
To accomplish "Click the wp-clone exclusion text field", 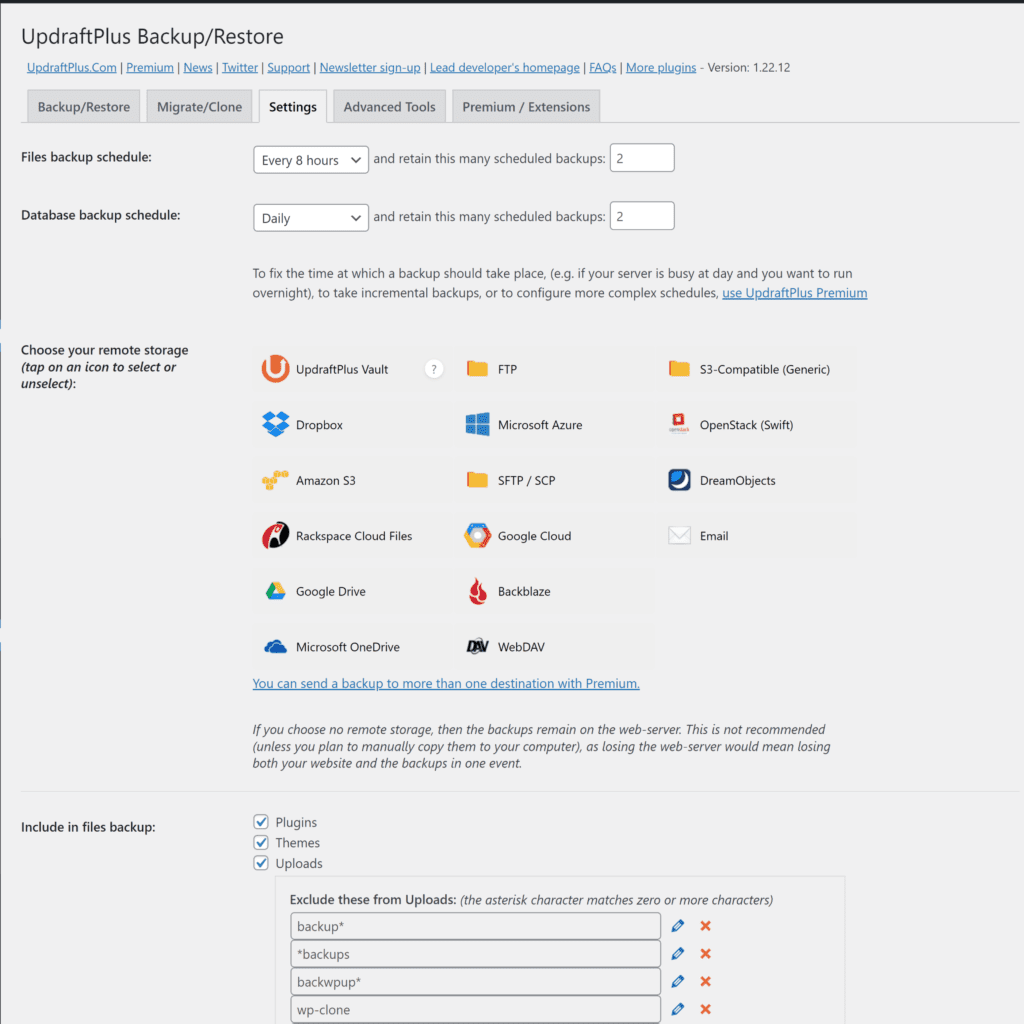I will coord(475,1009).
